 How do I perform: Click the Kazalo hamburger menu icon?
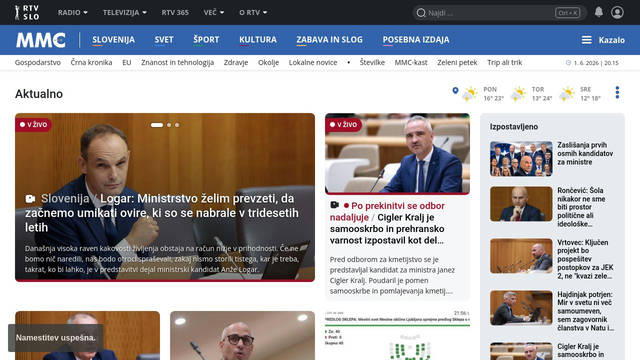(587, 40)
